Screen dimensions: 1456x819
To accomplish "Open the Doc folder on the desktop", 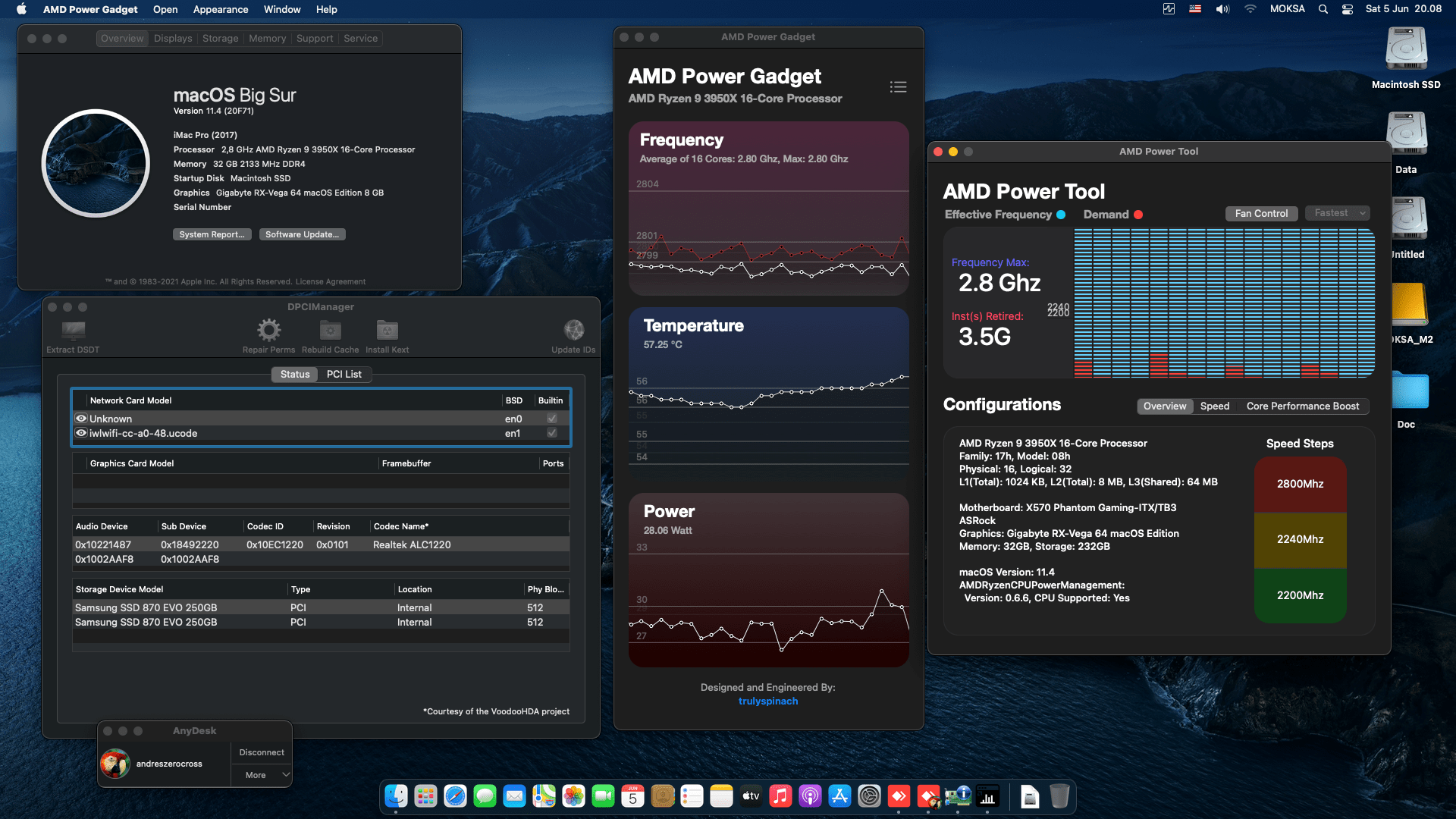I will click(1410, 391).
